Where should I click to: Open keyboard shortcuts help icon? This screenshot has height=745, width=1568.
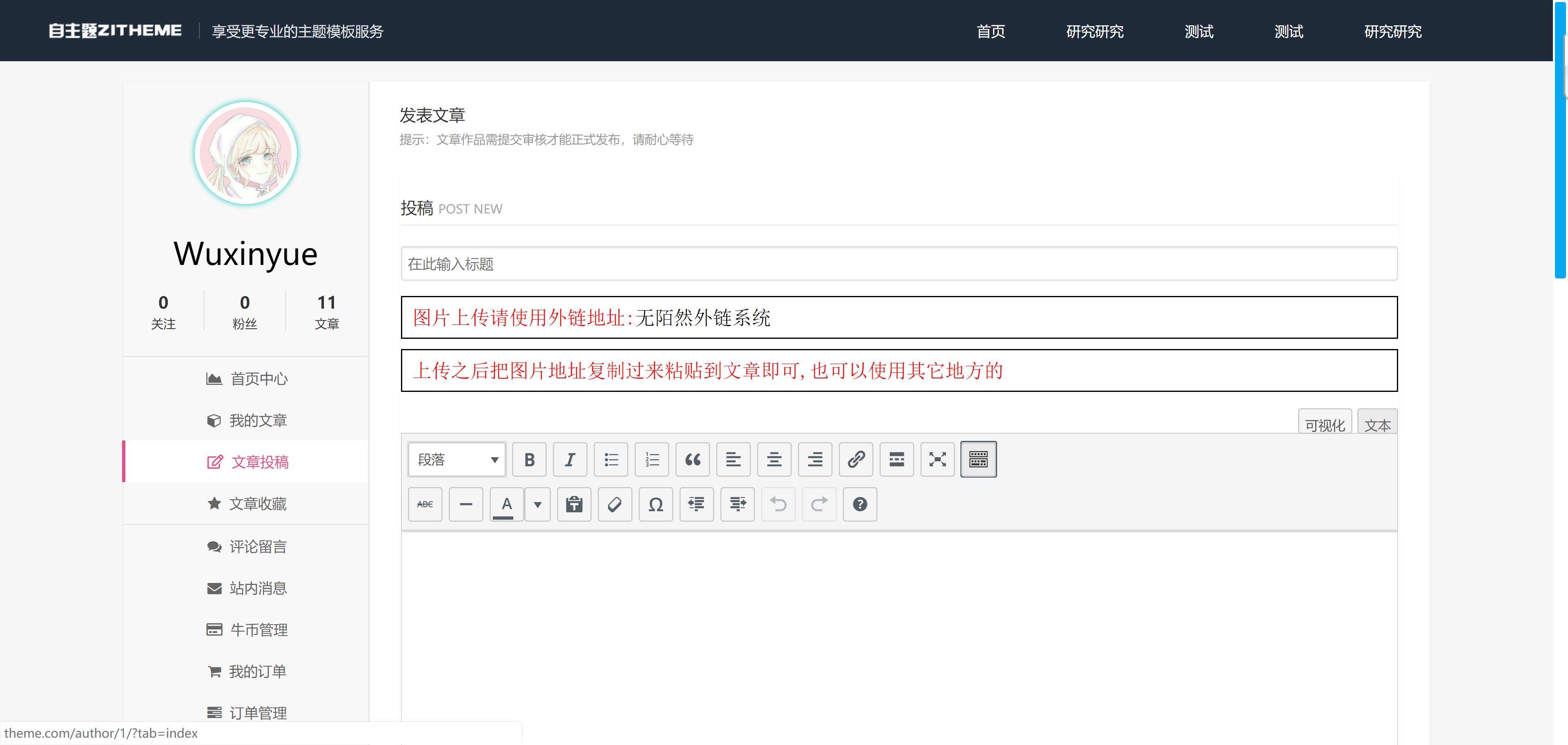coord(860,505)
